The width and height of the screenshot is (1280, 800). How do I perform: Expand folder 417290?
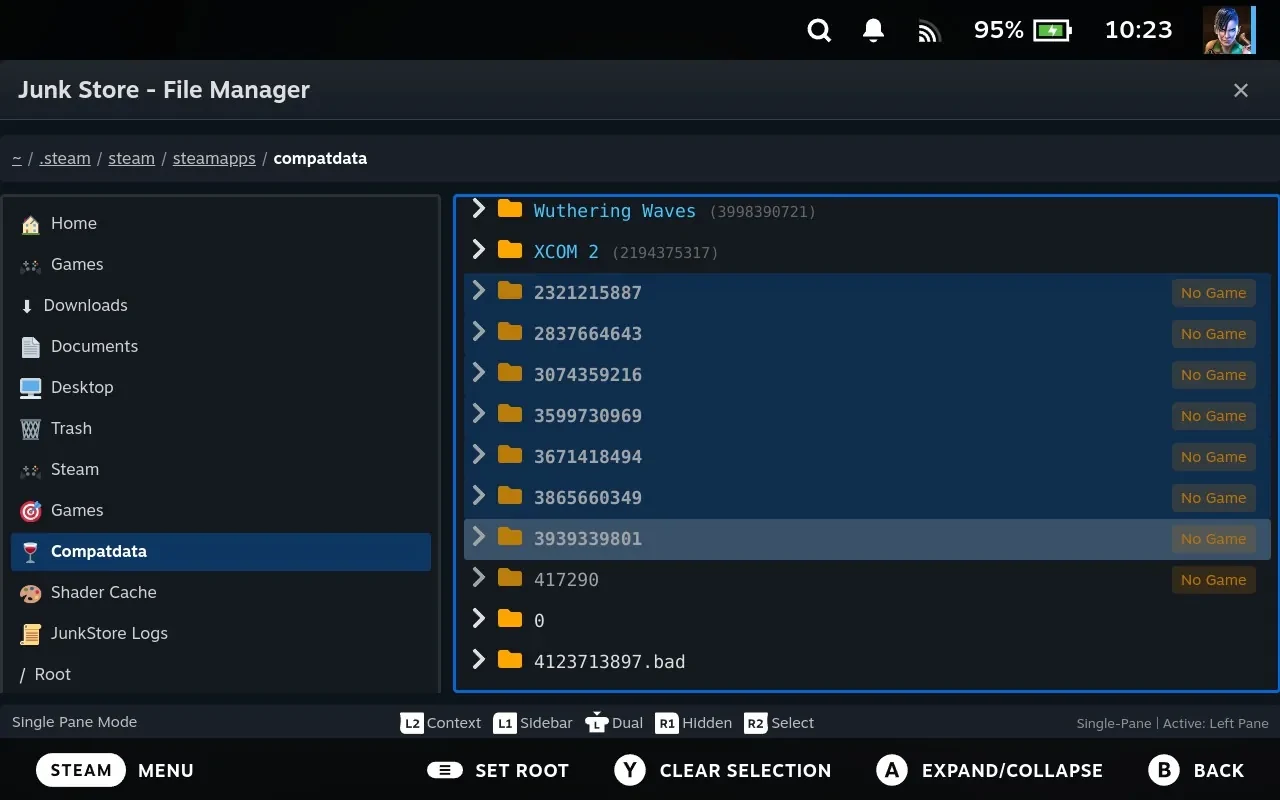pos(479,577)
